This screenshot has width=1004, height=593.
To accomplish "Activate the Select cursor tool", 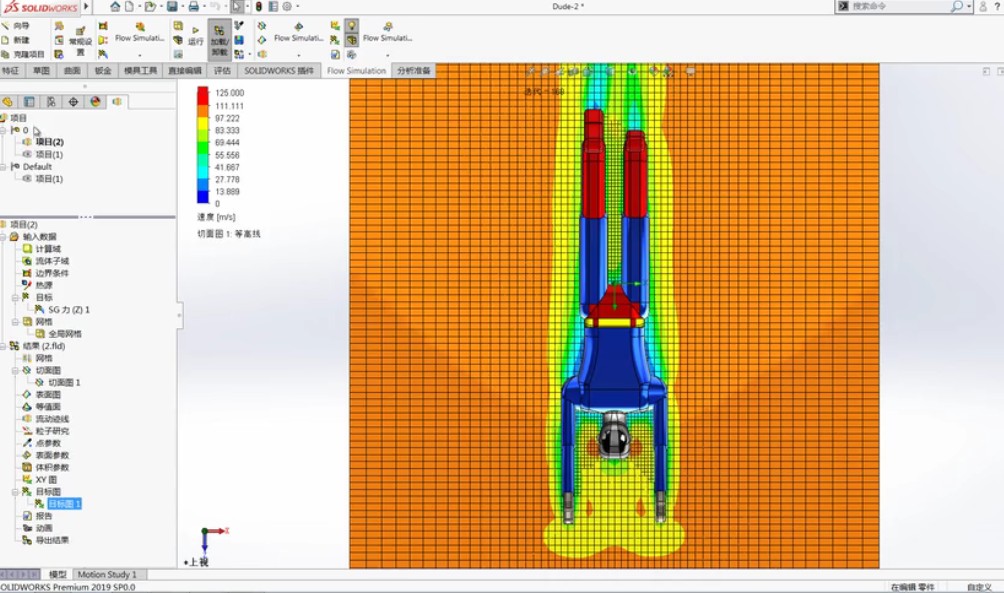I will pyautogui.click(x=237, y=6).
